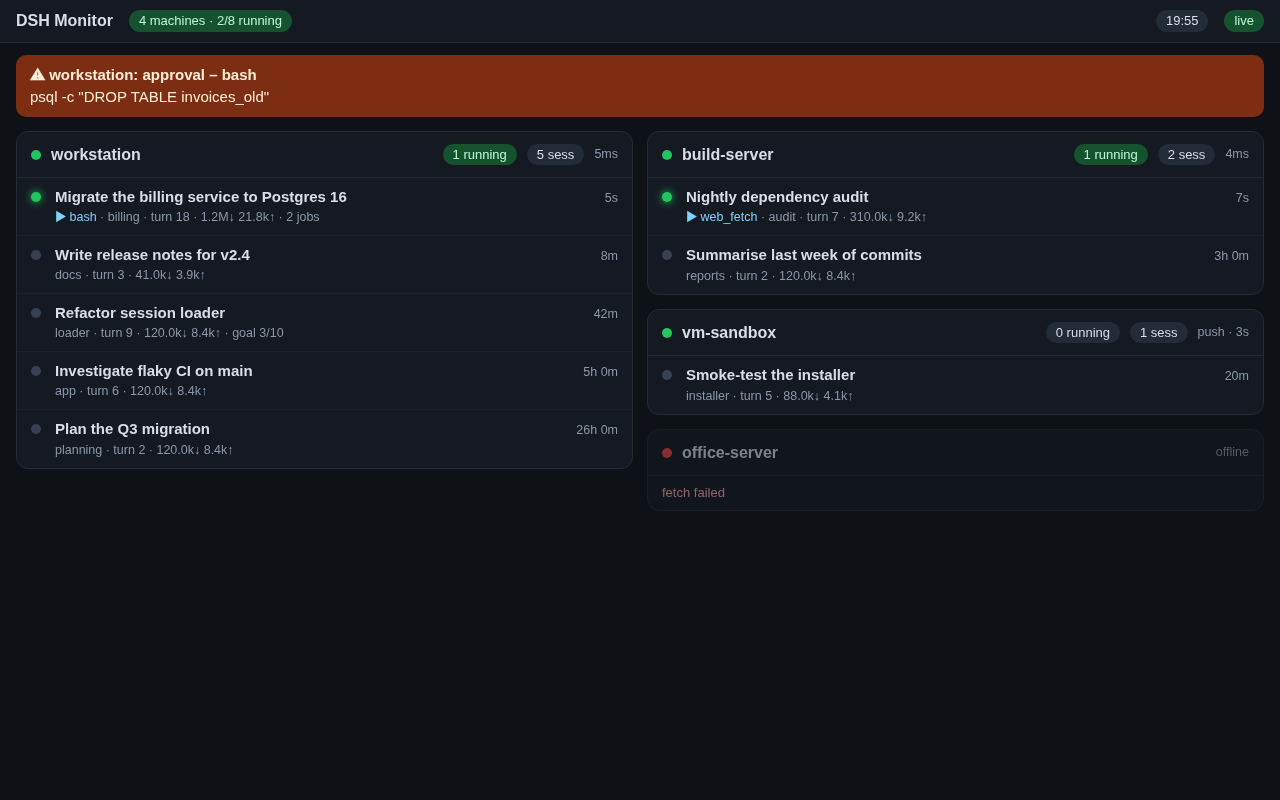Open Plan the Q3 migration session

tap(324, 439)
